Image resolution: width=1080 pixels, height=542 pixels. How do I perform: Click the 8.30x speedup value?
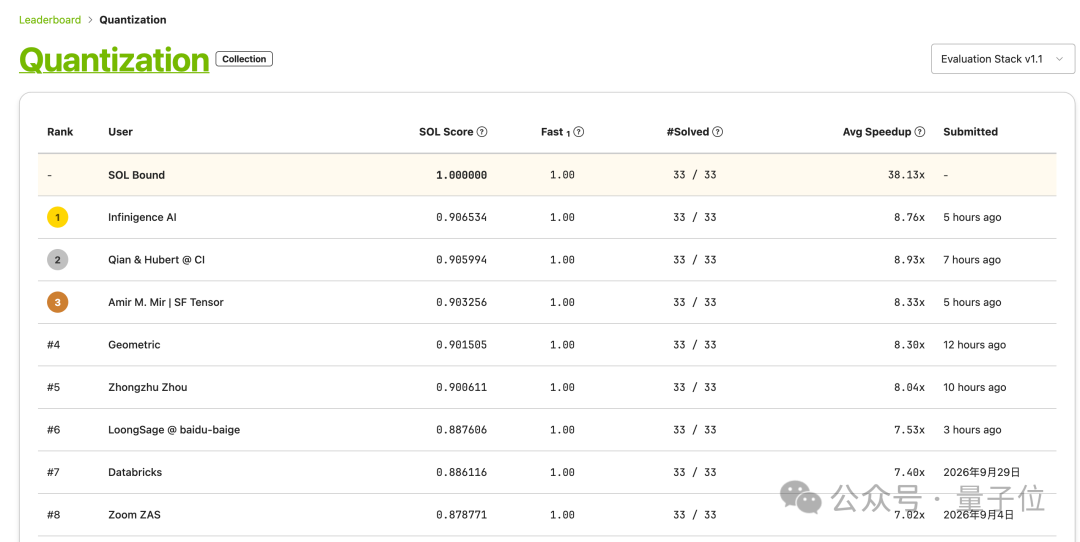coord(909,345)
